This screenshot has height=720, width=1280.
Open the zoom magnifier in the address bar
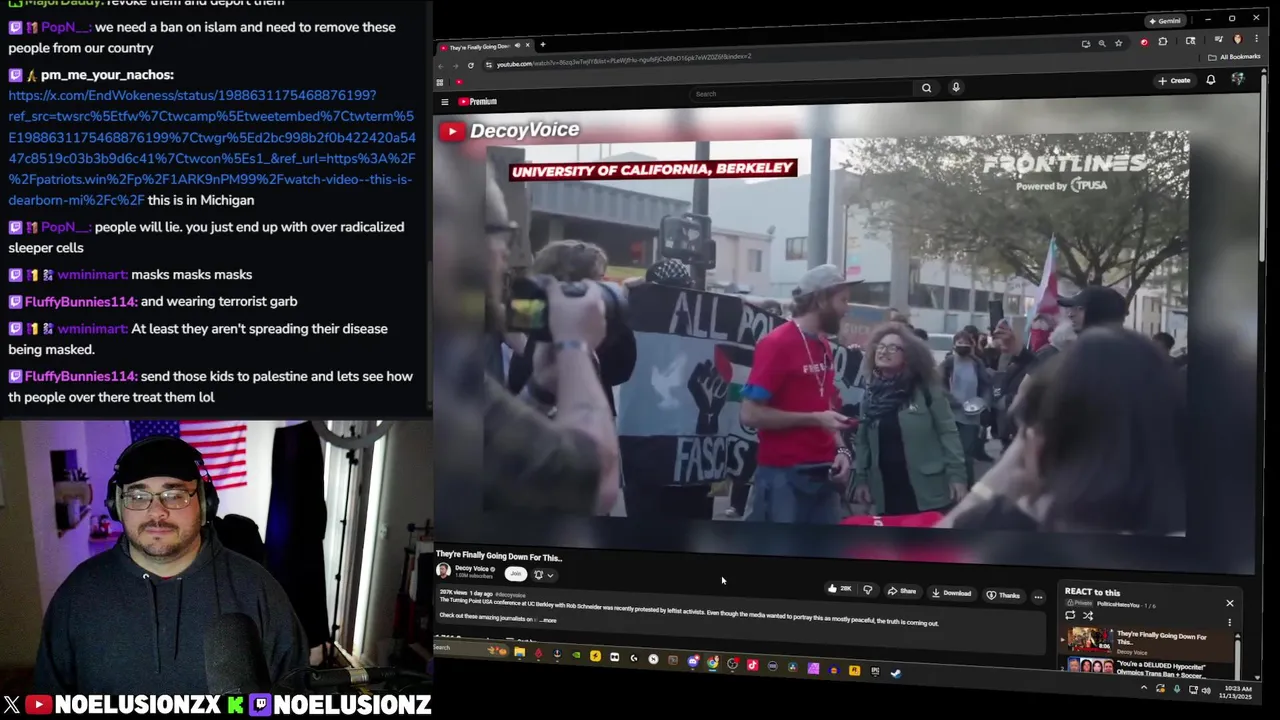click(1102, 43)
